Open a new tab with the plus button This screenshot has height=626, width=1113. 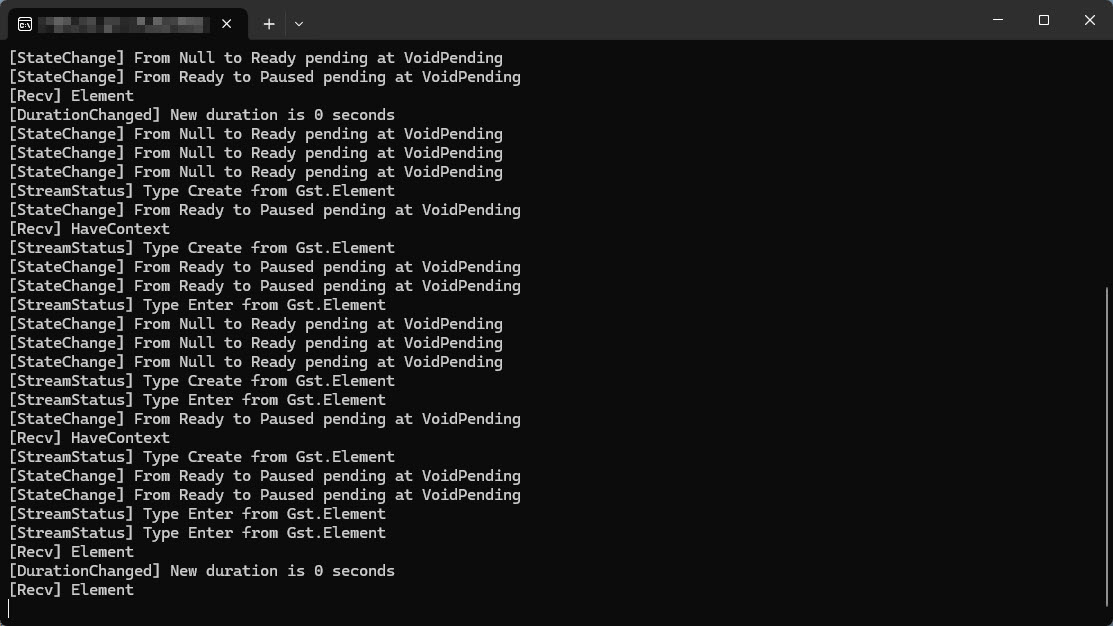[269, 23]
